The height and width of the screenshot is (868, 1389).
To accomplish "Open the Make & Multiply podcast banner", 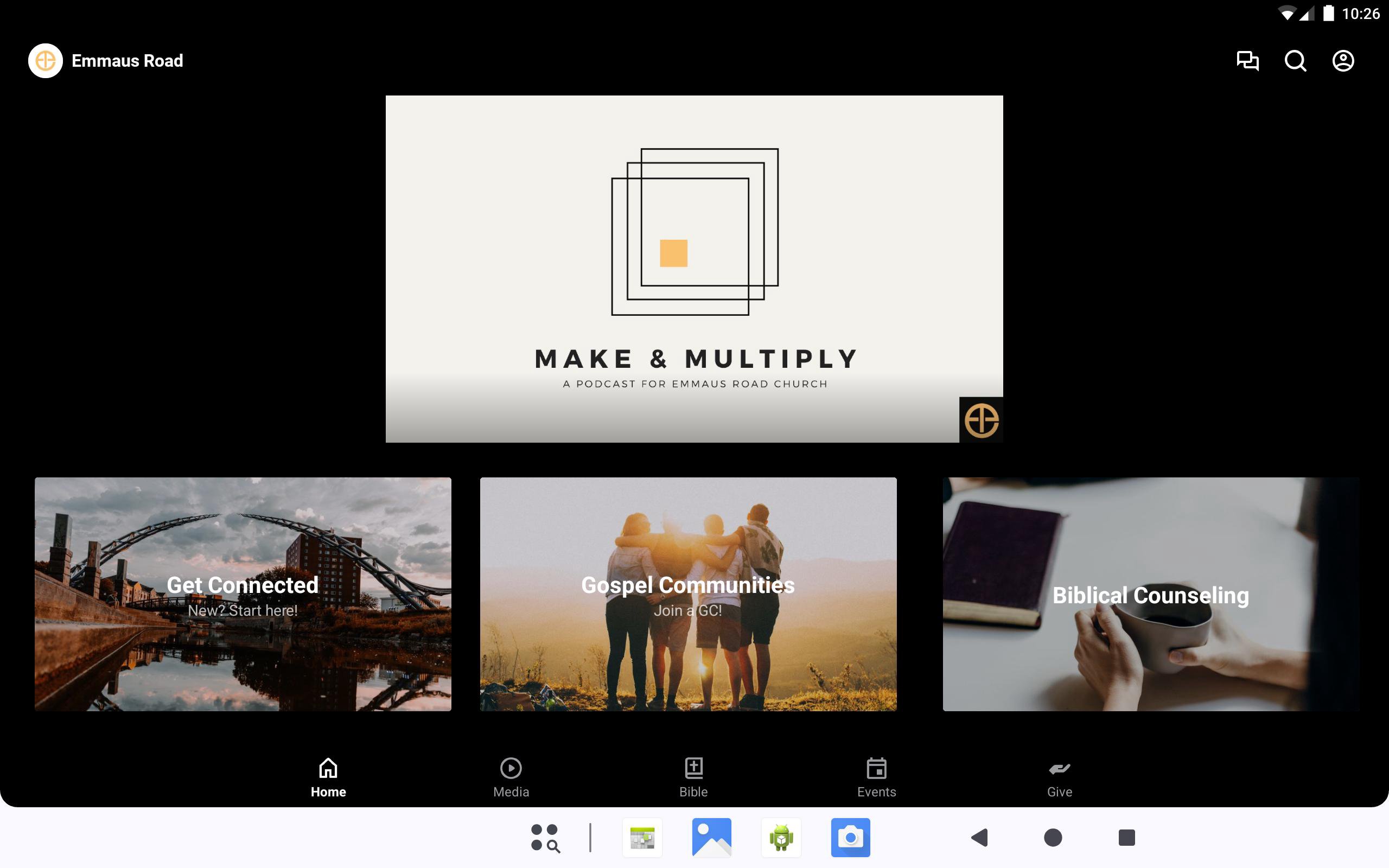I will [694, 269].
